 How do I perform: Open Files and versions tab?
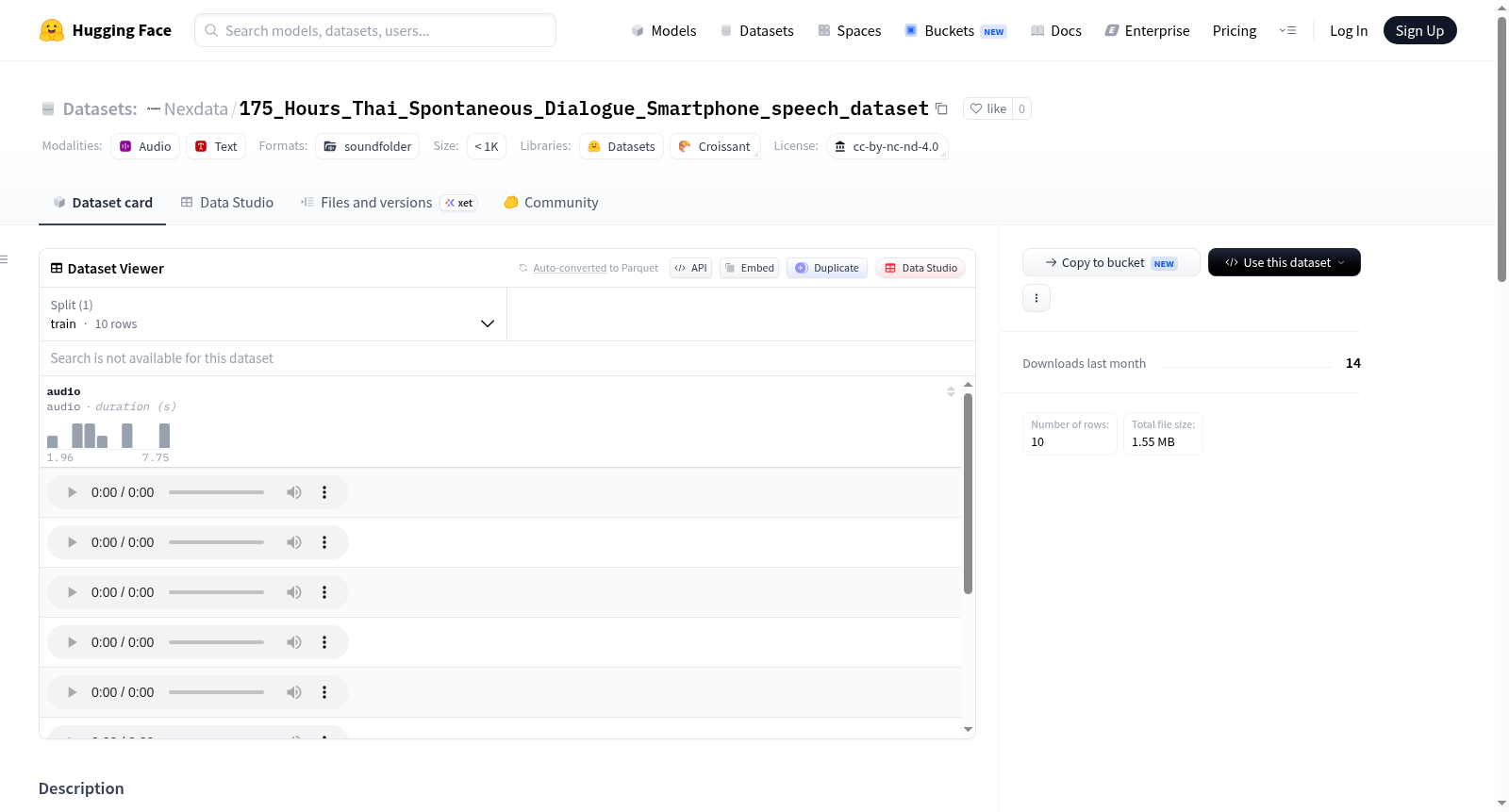pyautogui.click(x=389, y=203)
